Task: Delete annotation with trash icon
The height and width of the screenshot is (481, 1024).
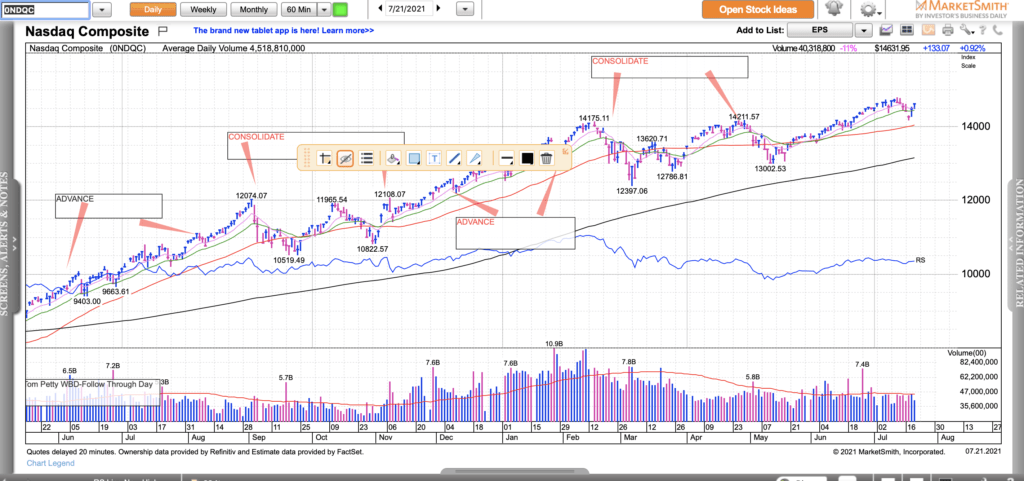Action: point(547,158)
